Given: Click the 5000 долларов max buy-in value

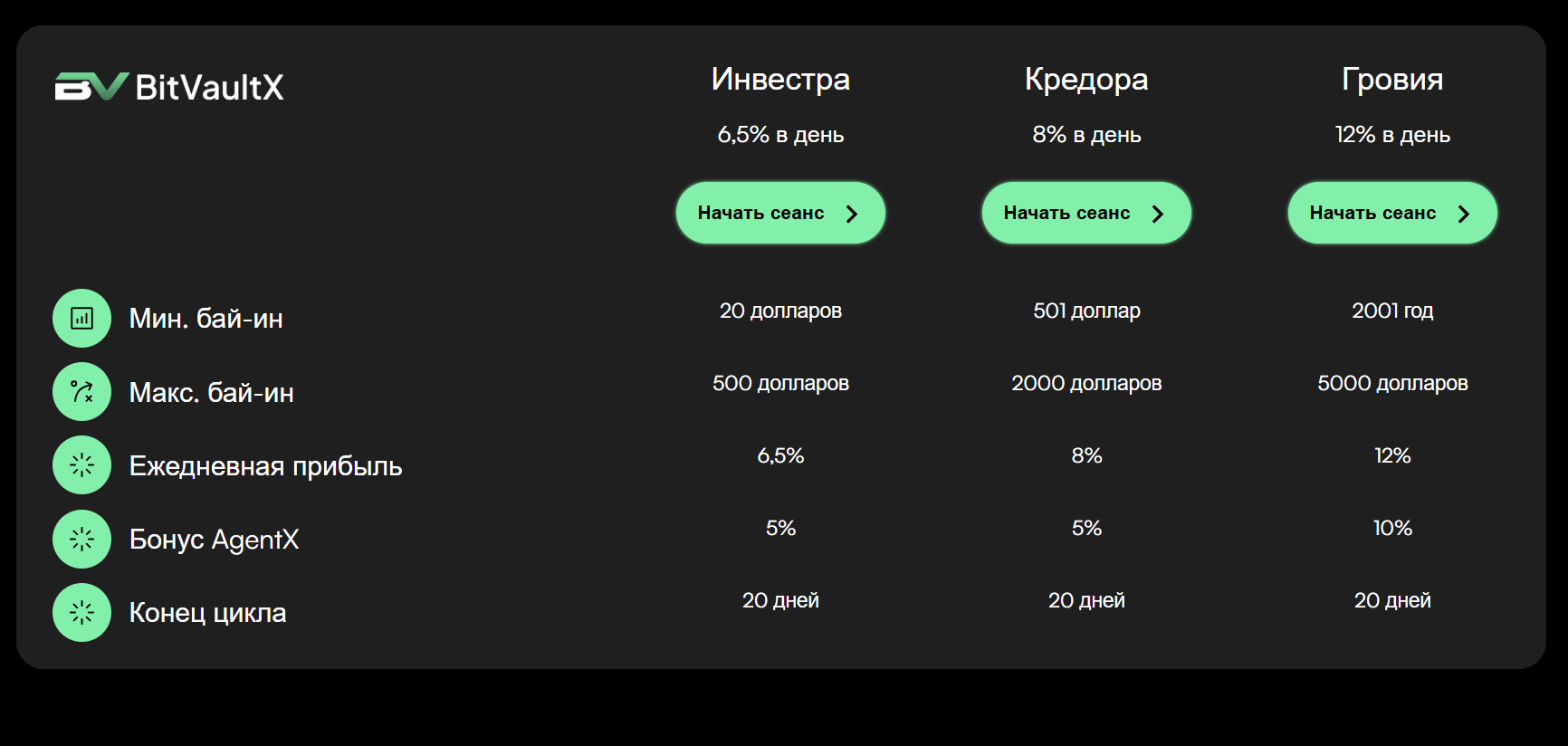Looking at the screenshot, I should [x=1392, y=383].
